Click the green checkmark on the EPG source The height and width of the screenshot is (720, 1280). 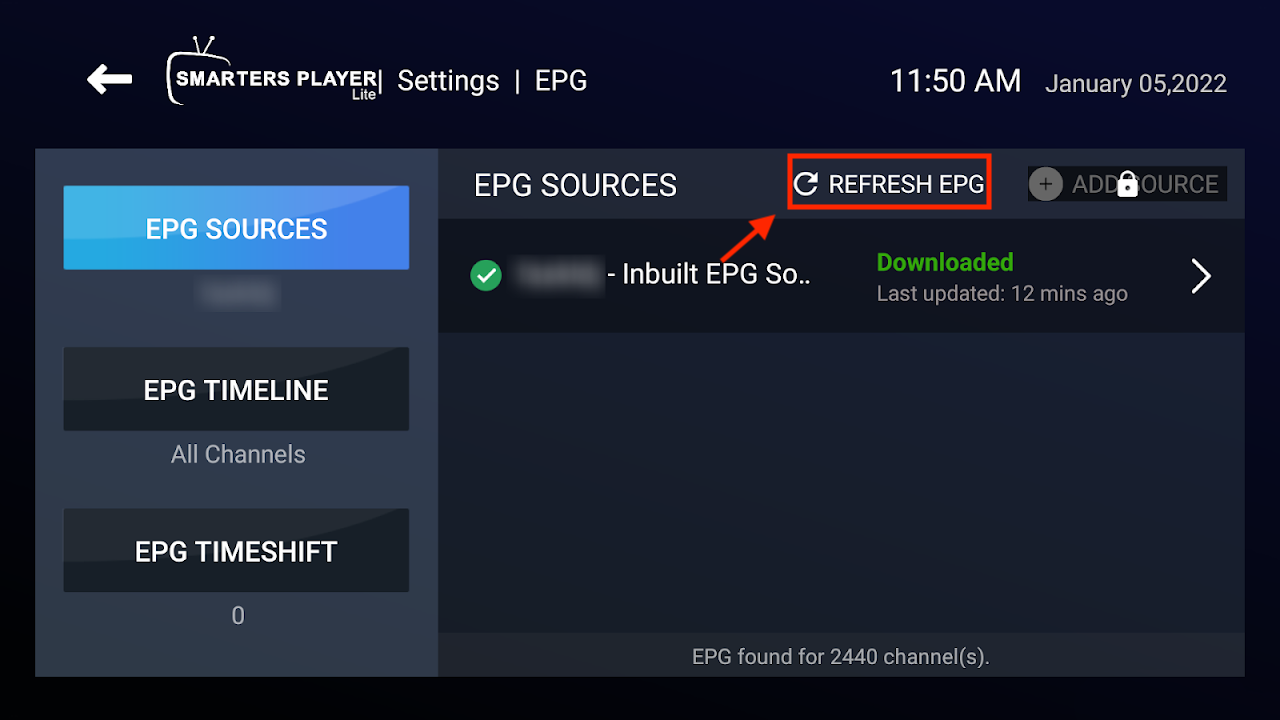click(x=486, y=275)
